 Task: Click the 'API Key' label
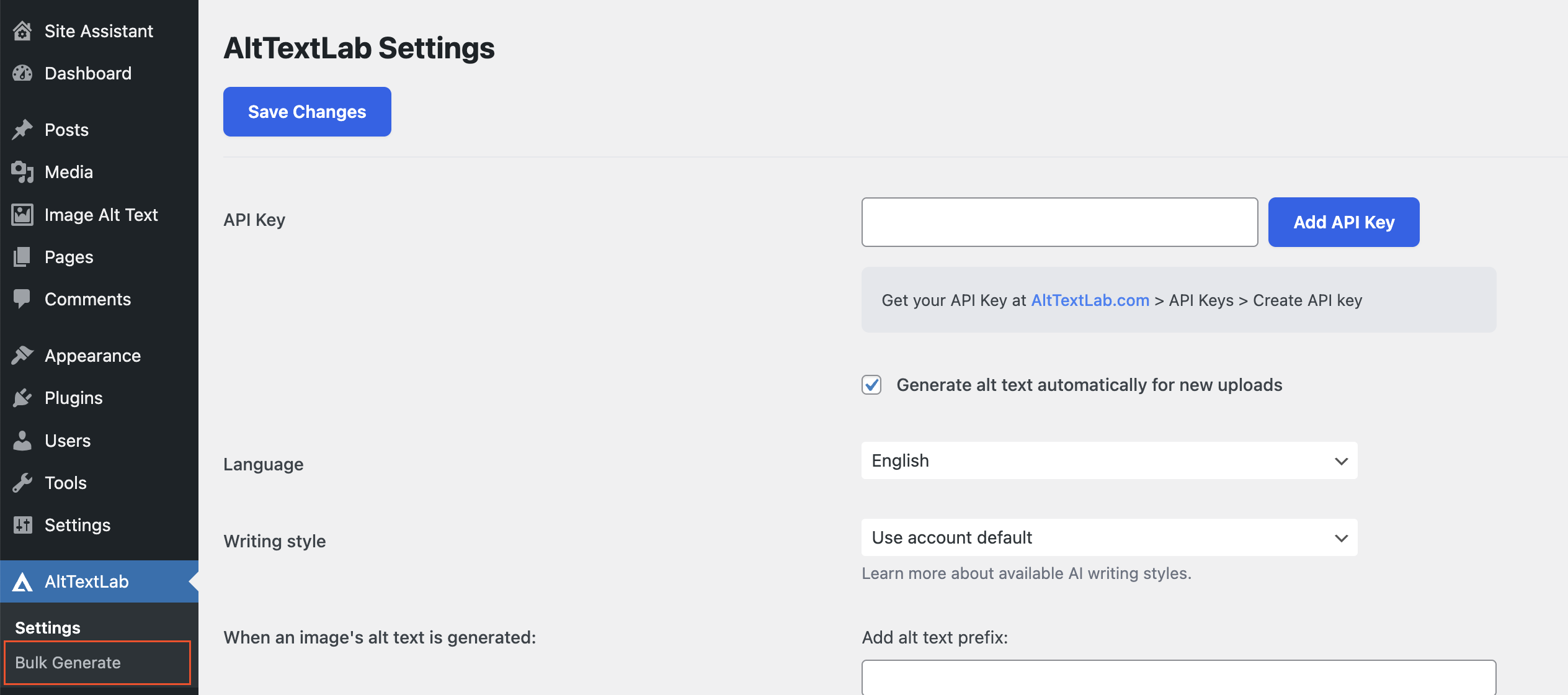[254, 220]
